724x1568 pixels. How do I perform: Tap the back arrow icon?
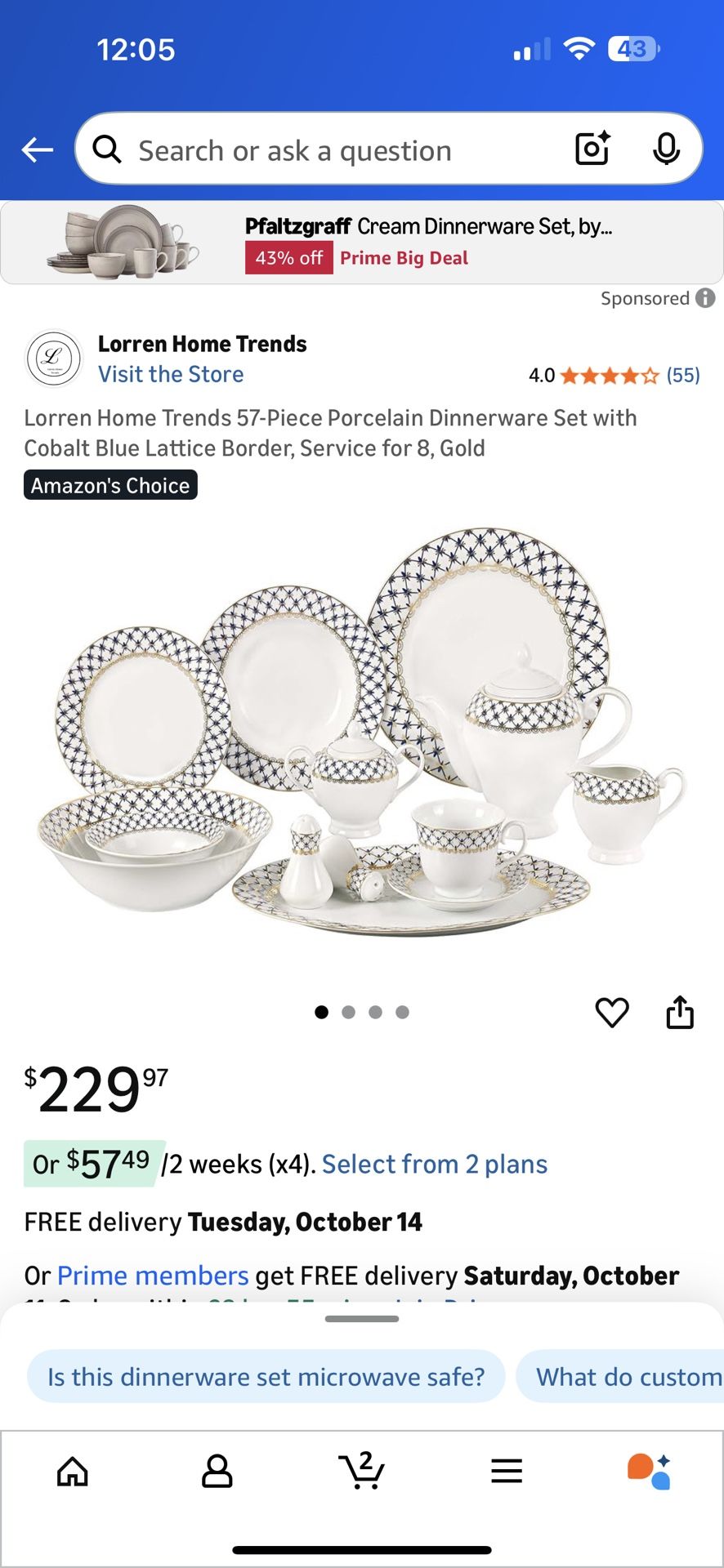[x=38, y=149]
